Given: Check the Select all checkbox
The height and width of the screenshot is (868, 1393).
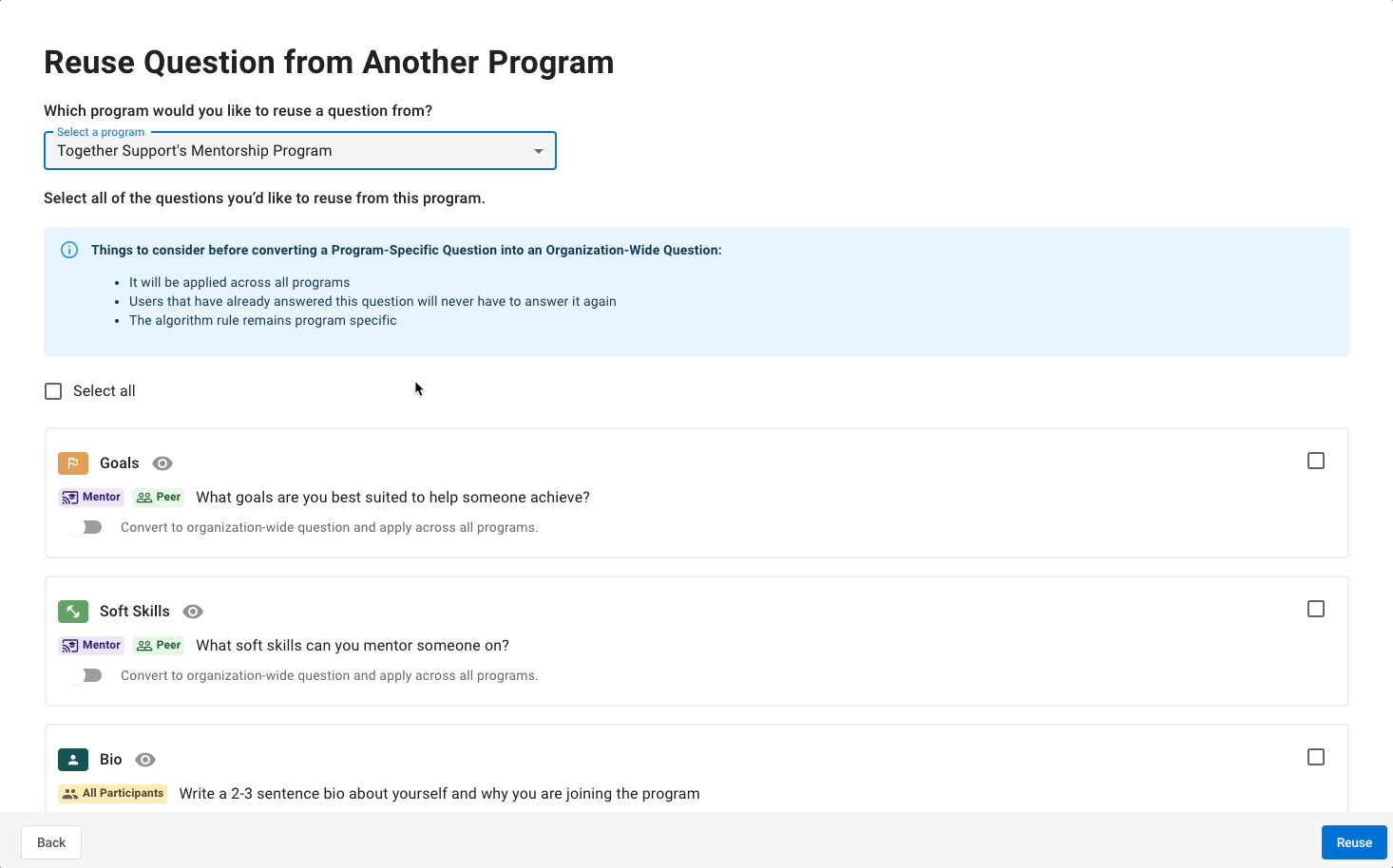Looking at the screenshot, I should (53, 391).
